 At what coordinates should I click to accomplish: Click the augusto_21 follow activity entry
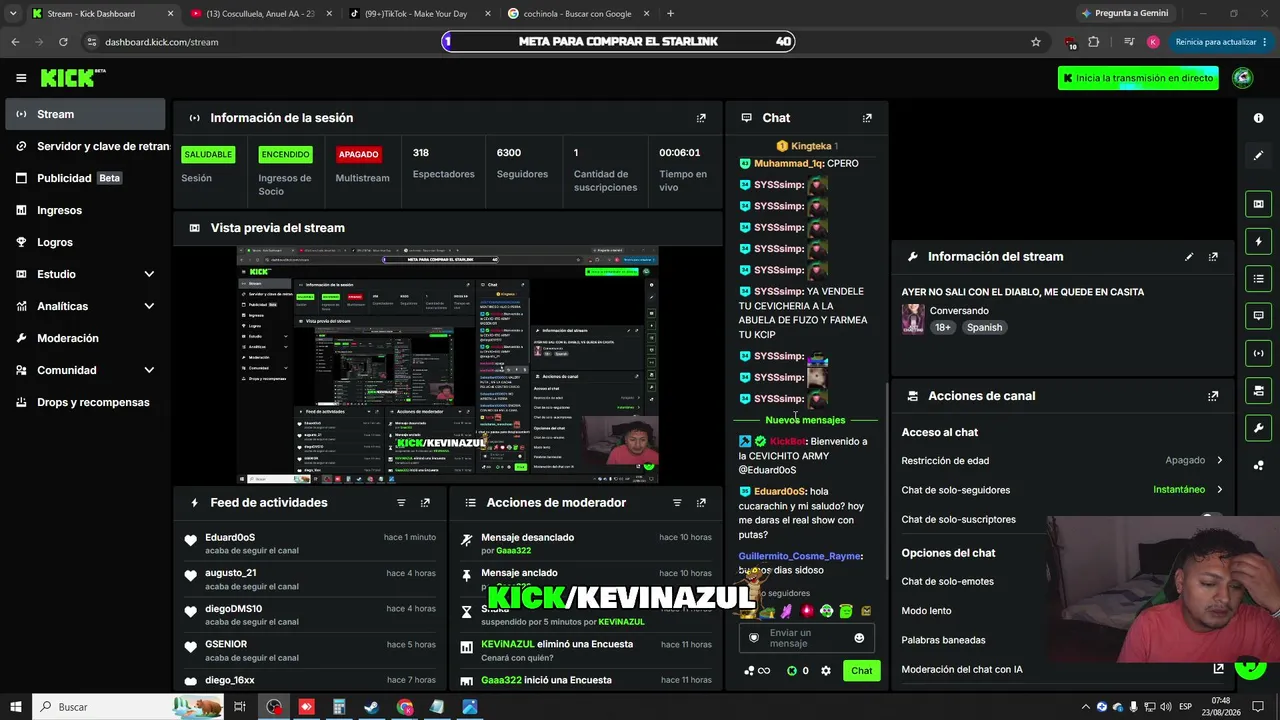(x=310, y=580)
